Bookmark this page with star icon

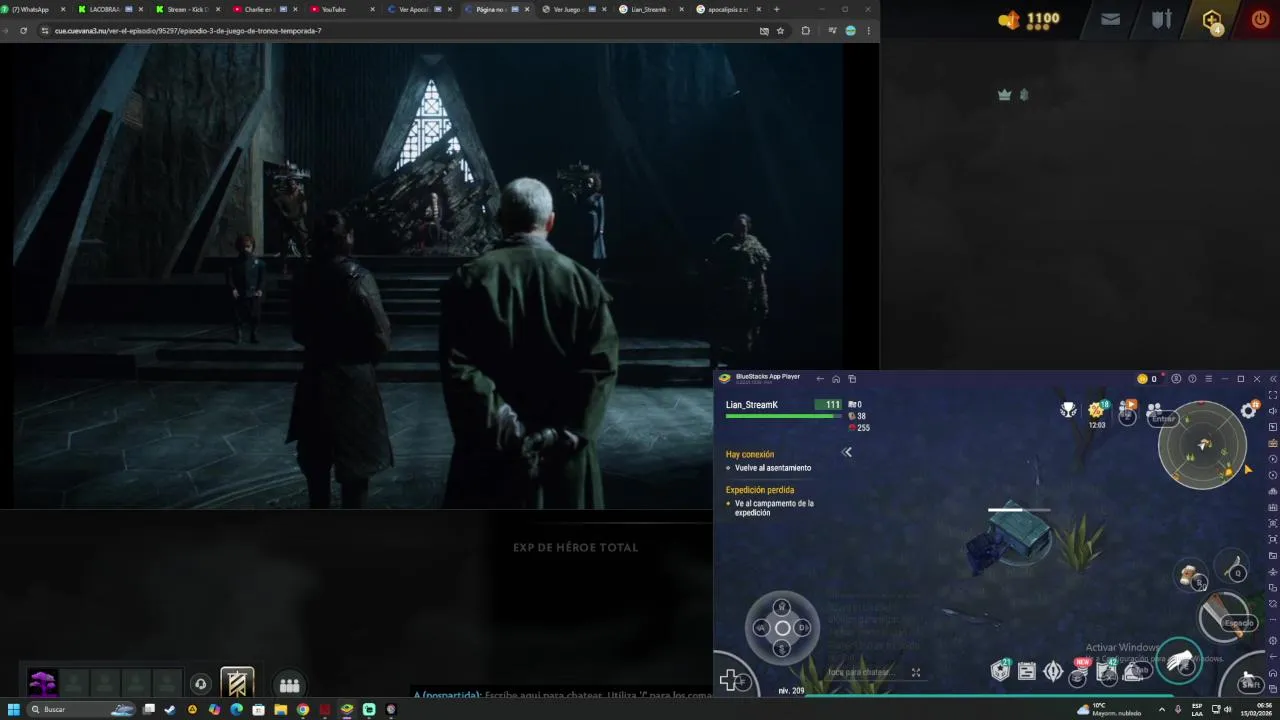pos(780,31)
